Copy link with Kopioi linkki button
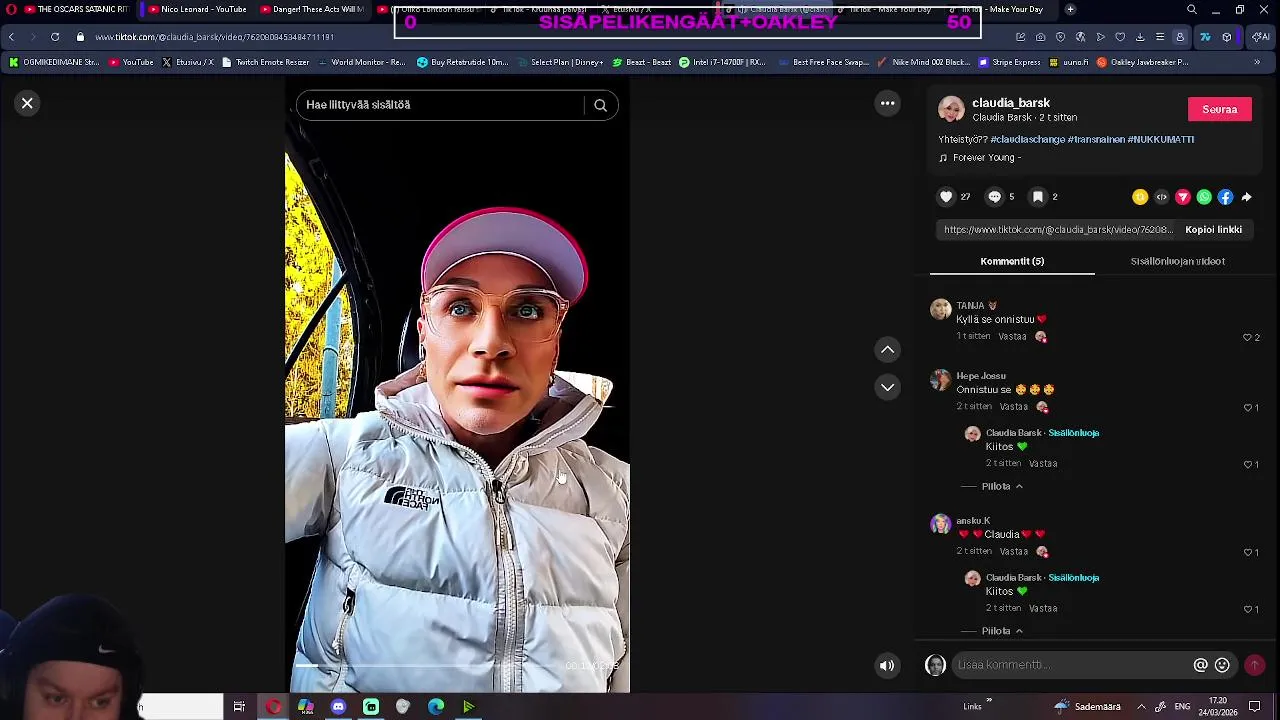 coord(1213,229)
